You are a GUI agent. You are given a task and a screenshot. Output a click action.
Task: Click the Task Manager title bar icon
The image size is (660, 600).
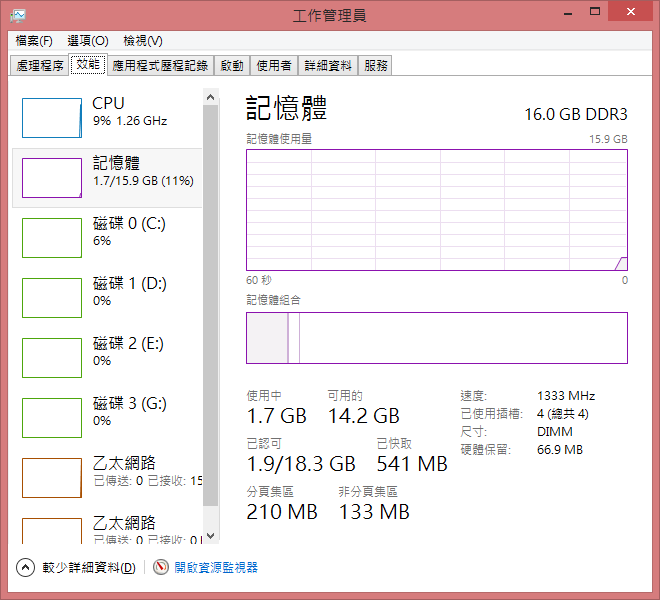tap(18, 16)
